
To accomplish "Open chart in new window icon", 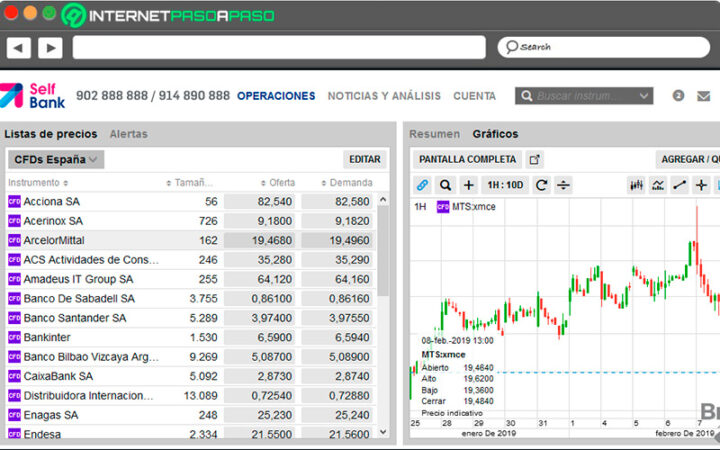I will click(x=534, y=159).
